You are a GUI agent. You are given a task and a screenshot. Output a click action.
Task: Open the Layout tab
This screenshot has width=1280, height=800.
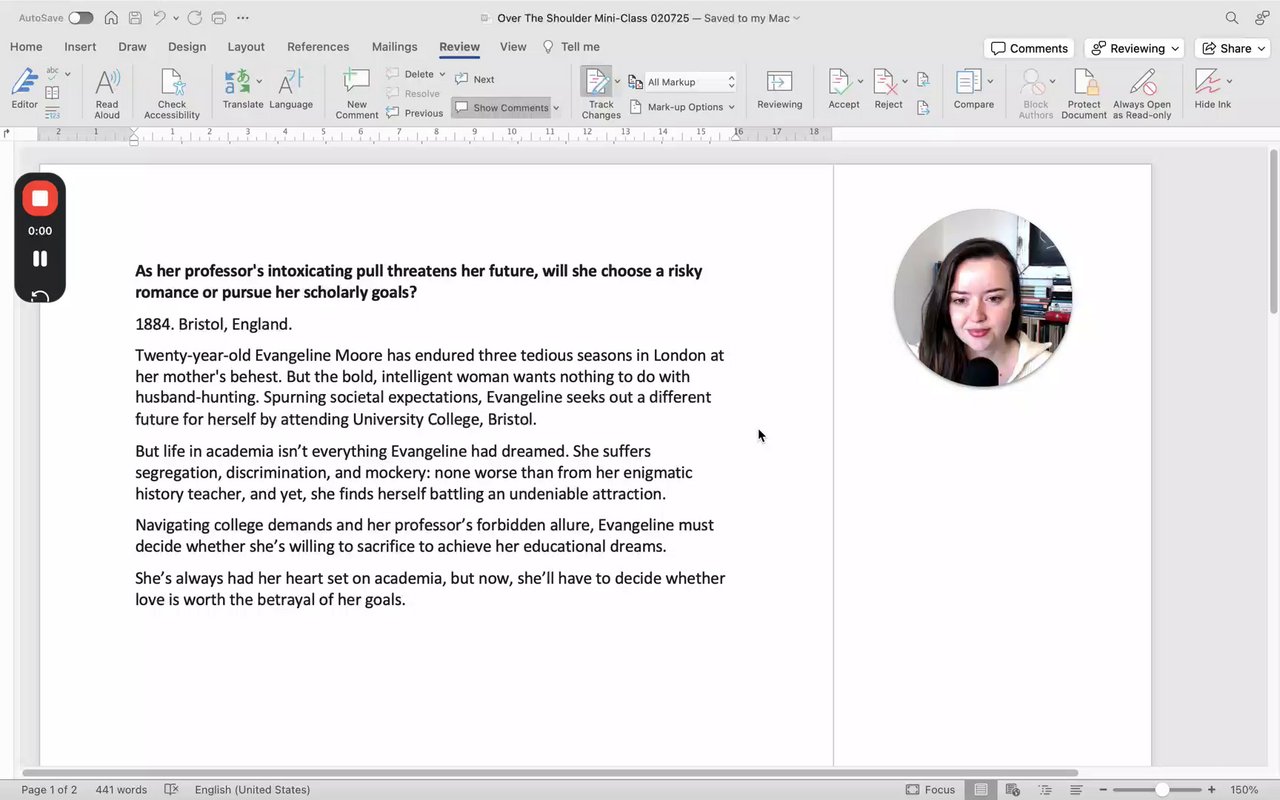point(246,47)
